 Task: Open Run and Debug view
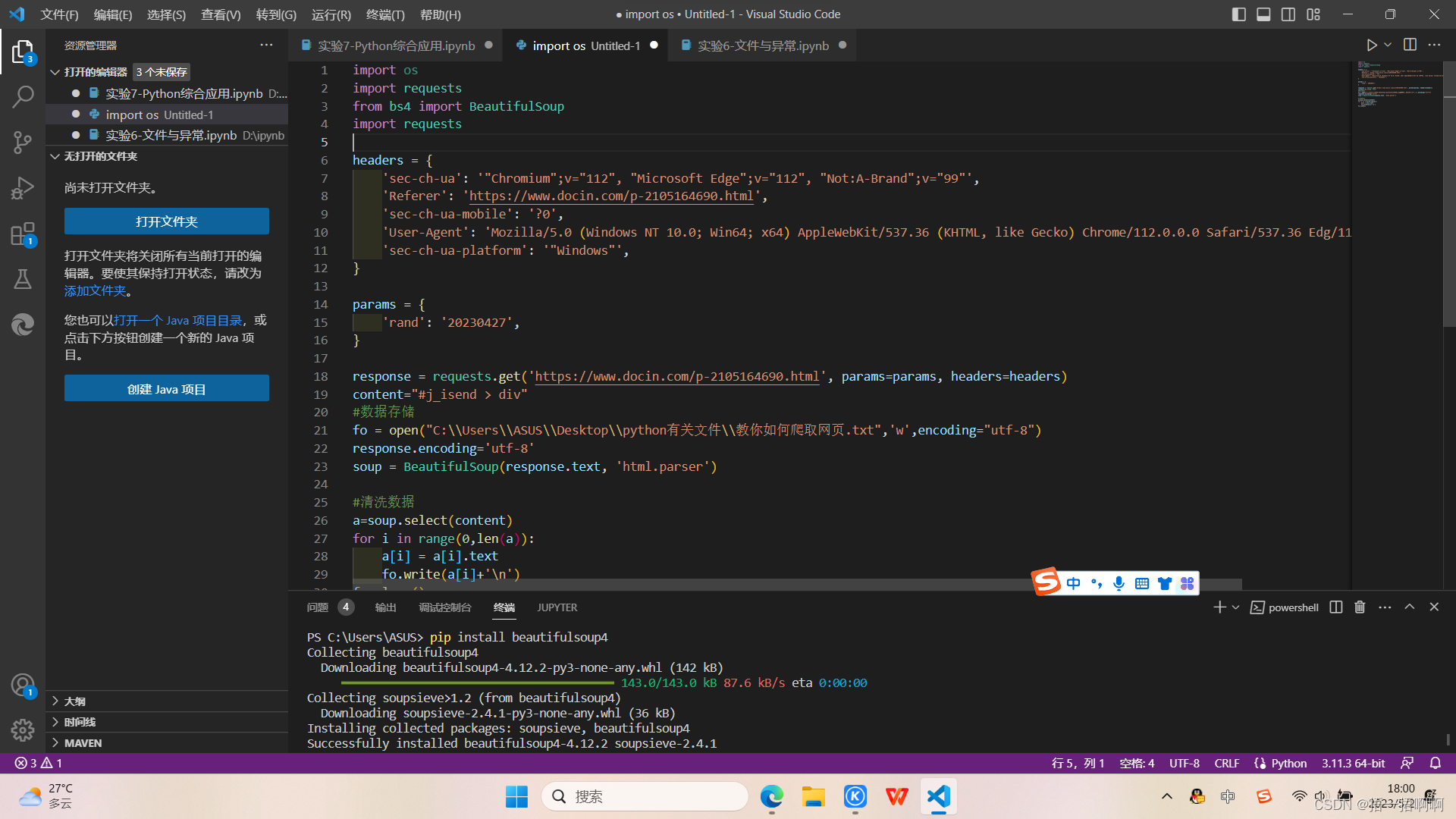23,188
